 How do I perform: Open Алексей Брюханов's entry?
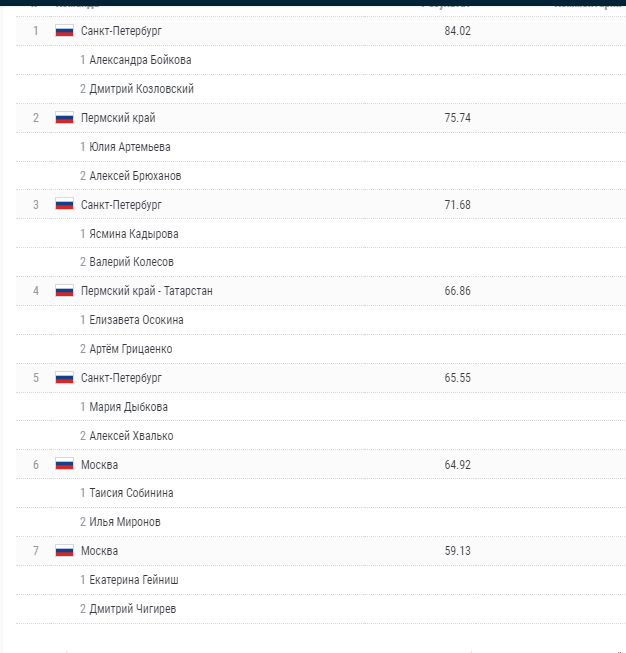pyautogui.click(x=135, y=176)
